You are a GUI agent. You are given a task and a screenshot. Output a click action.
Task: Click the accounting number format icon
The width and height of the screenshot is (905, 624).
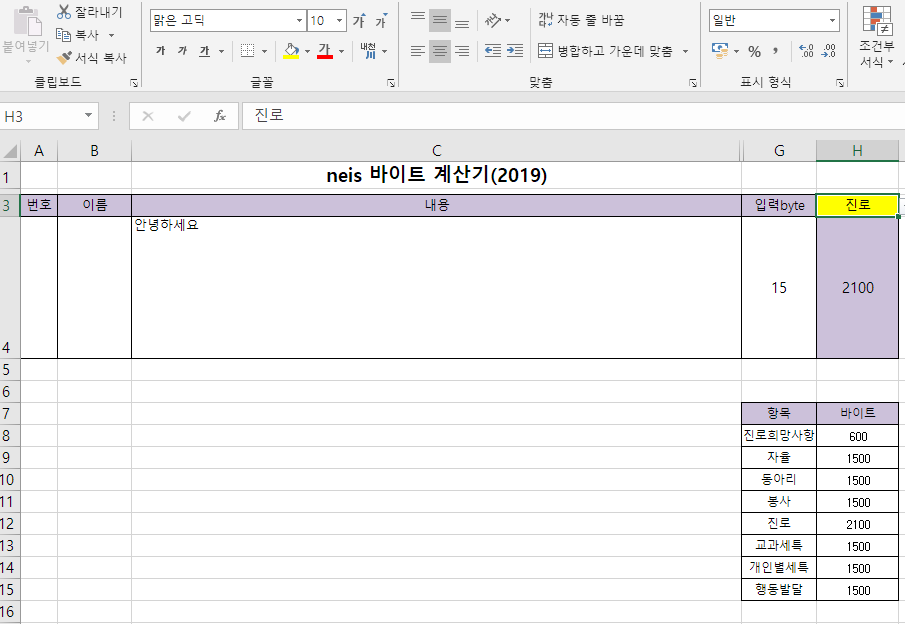coord(720,51)
